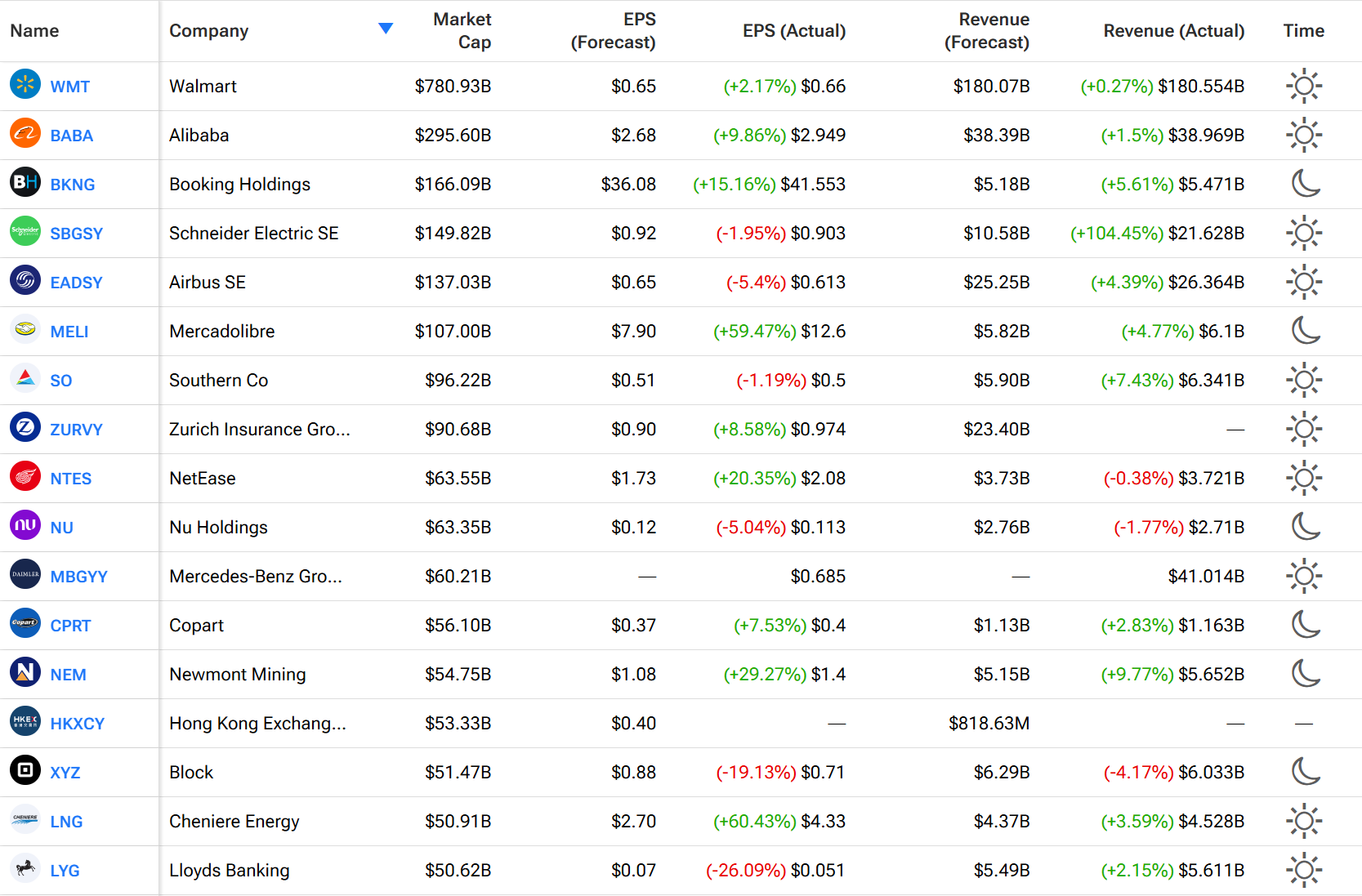Click the moon icon in Copart row
This screenshot has width=1362, height=896.
[x=1306, y=624]
